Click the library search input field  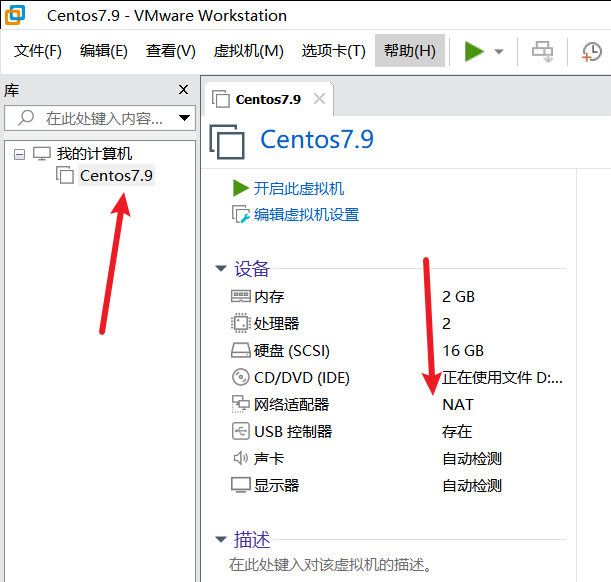(x=100, y=118)
